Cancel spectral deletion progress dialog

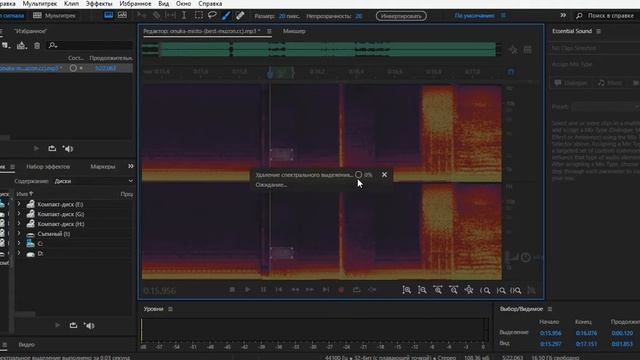[384, 175]
